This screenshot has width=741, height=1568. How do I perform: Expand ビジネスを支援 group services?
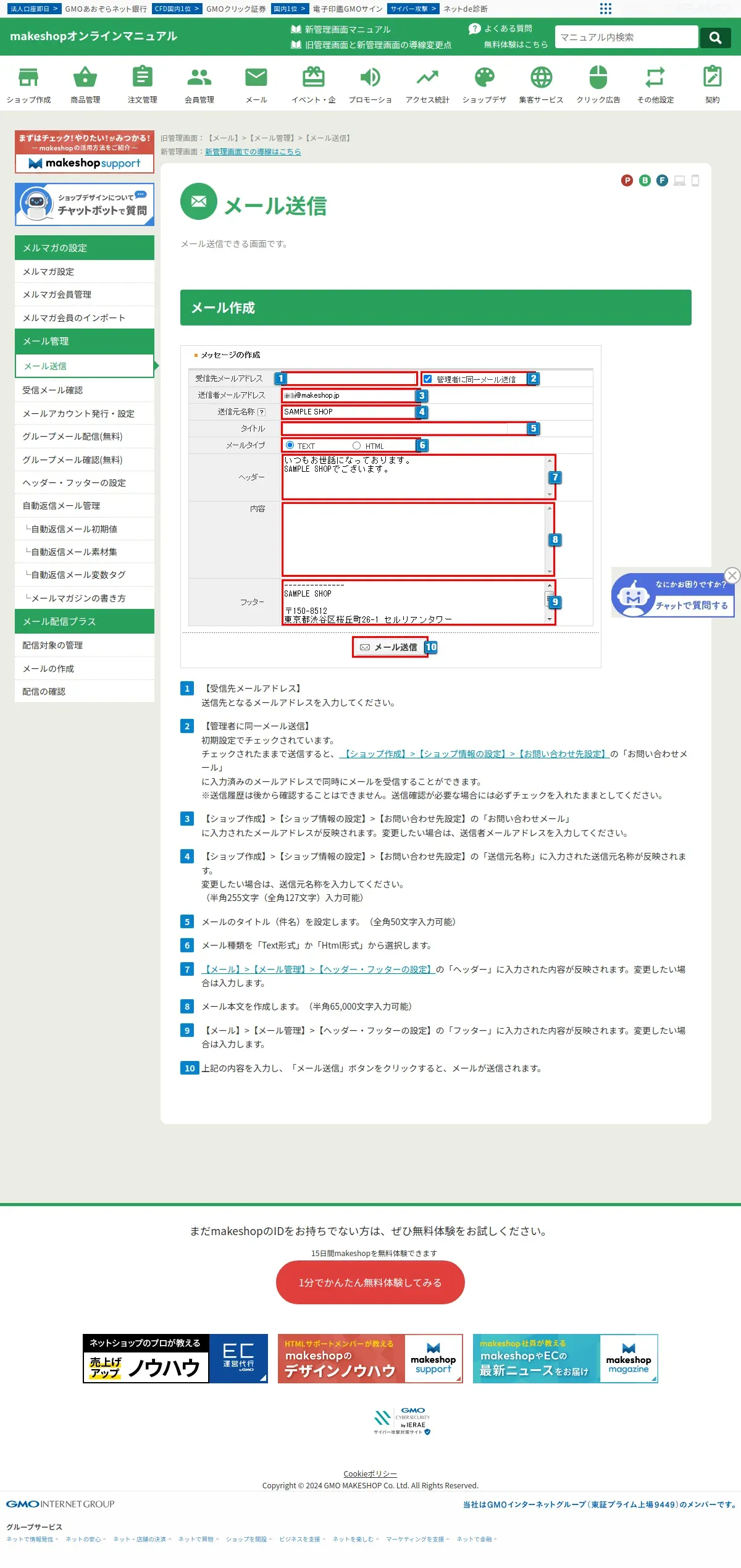point(303,1539)
